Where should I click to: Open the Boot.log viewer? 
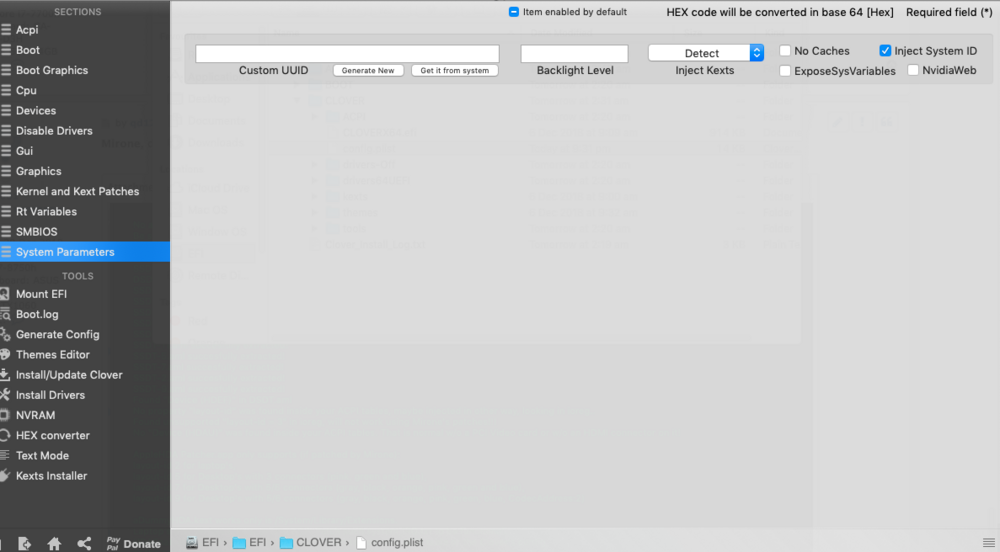[x=37, y=314]
